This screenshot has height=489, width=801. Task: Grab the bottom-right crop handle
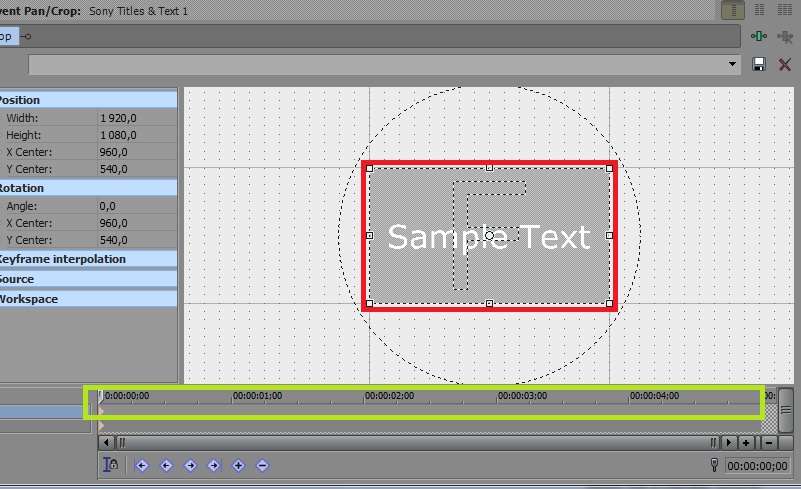click(609, 304)
